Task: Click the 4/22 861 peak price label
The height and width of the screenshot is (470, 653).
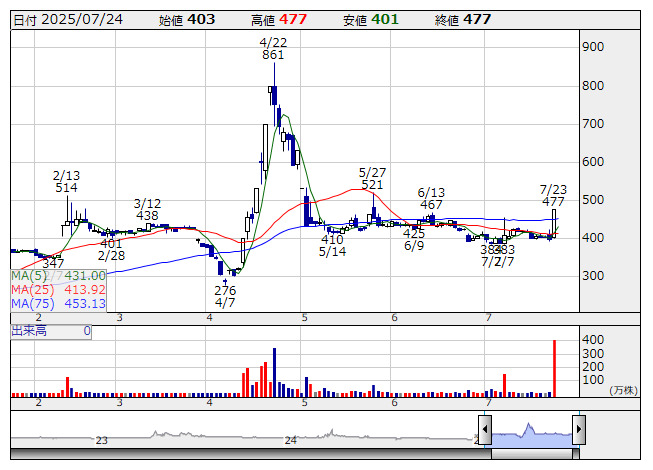Action: 273,49
